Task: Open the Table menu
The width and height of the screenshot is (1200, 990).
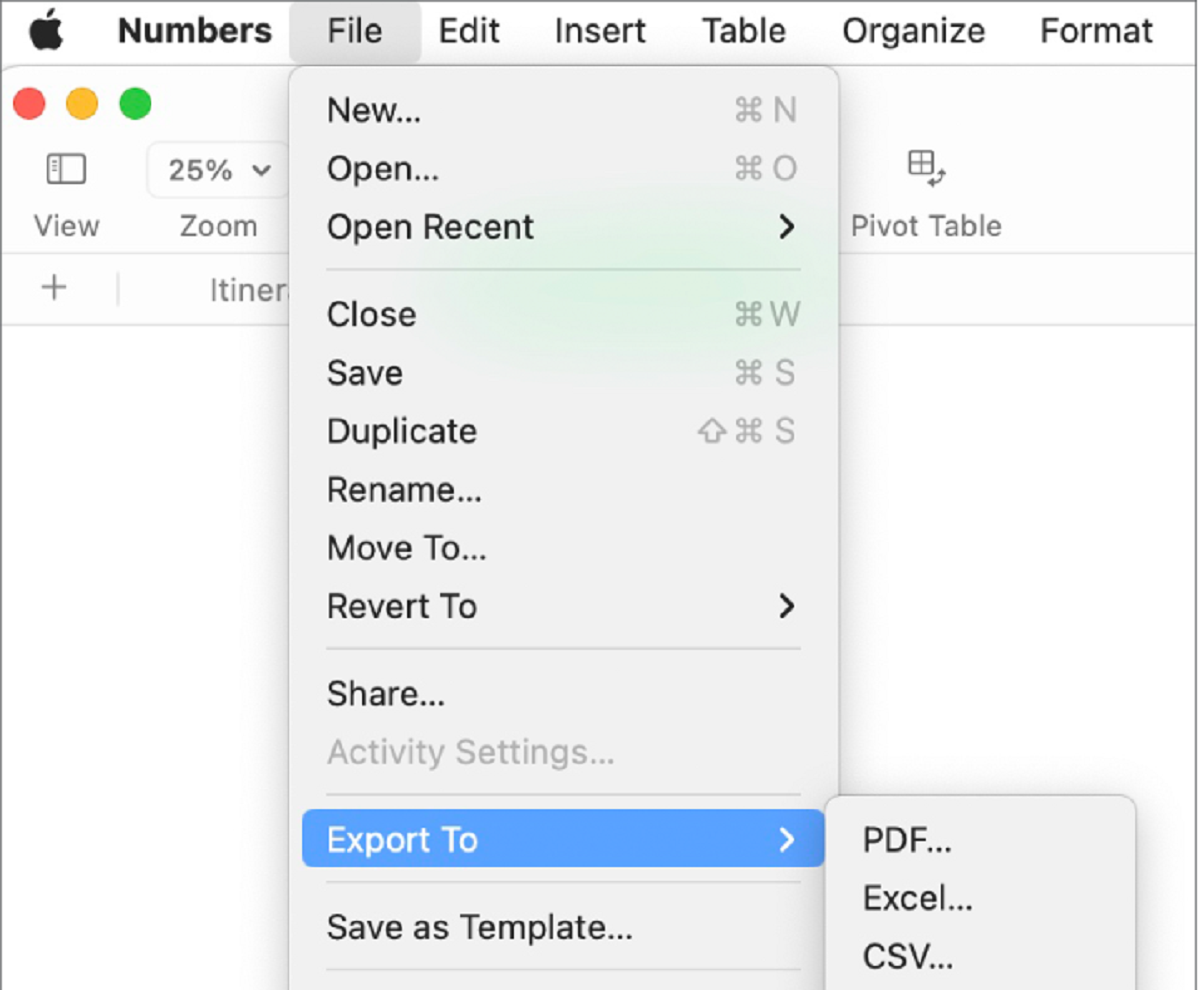Action: pyautogui.click(x=743, y=30)
